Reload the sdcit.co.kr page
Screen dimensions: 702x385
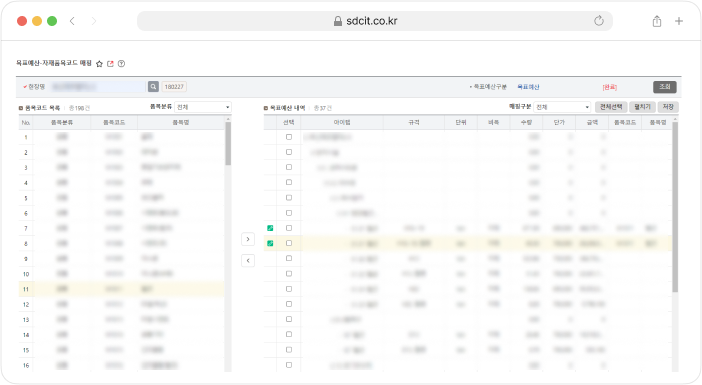tap(599, 21)
